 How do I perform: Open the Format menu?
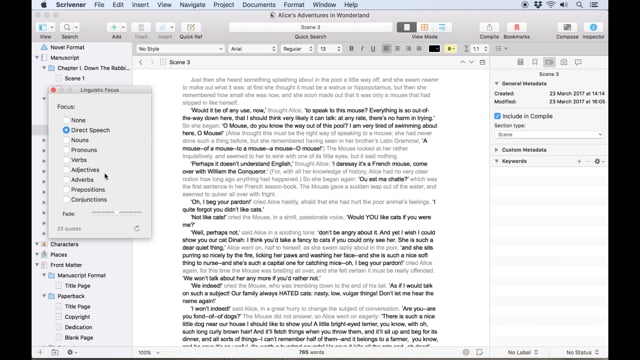294,4
